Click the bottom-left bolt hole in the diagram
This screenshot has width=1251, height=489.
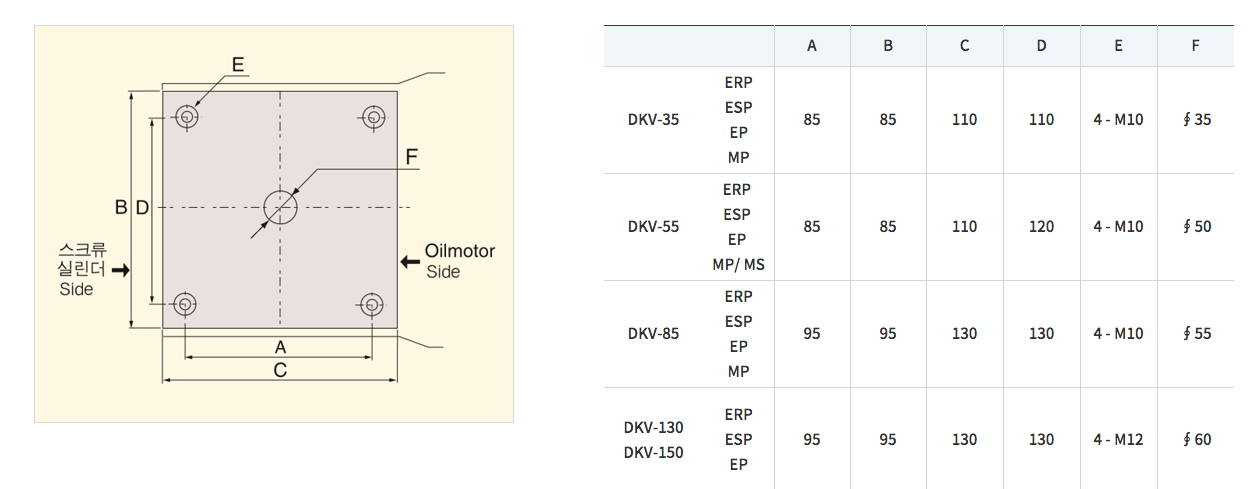(x=186, y=304)
